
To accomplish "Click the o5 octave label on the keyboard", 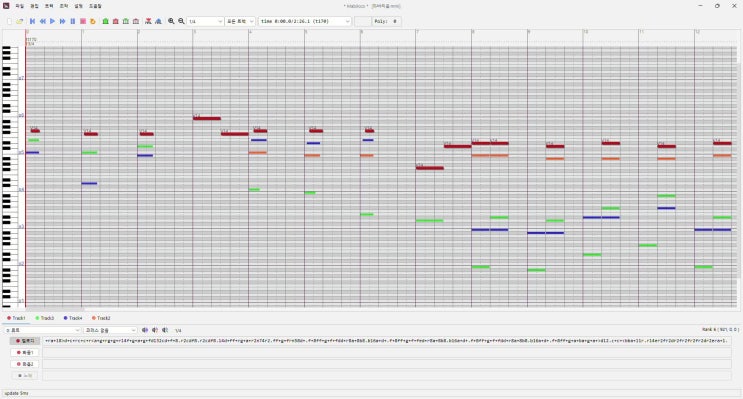I will [21, 153].
